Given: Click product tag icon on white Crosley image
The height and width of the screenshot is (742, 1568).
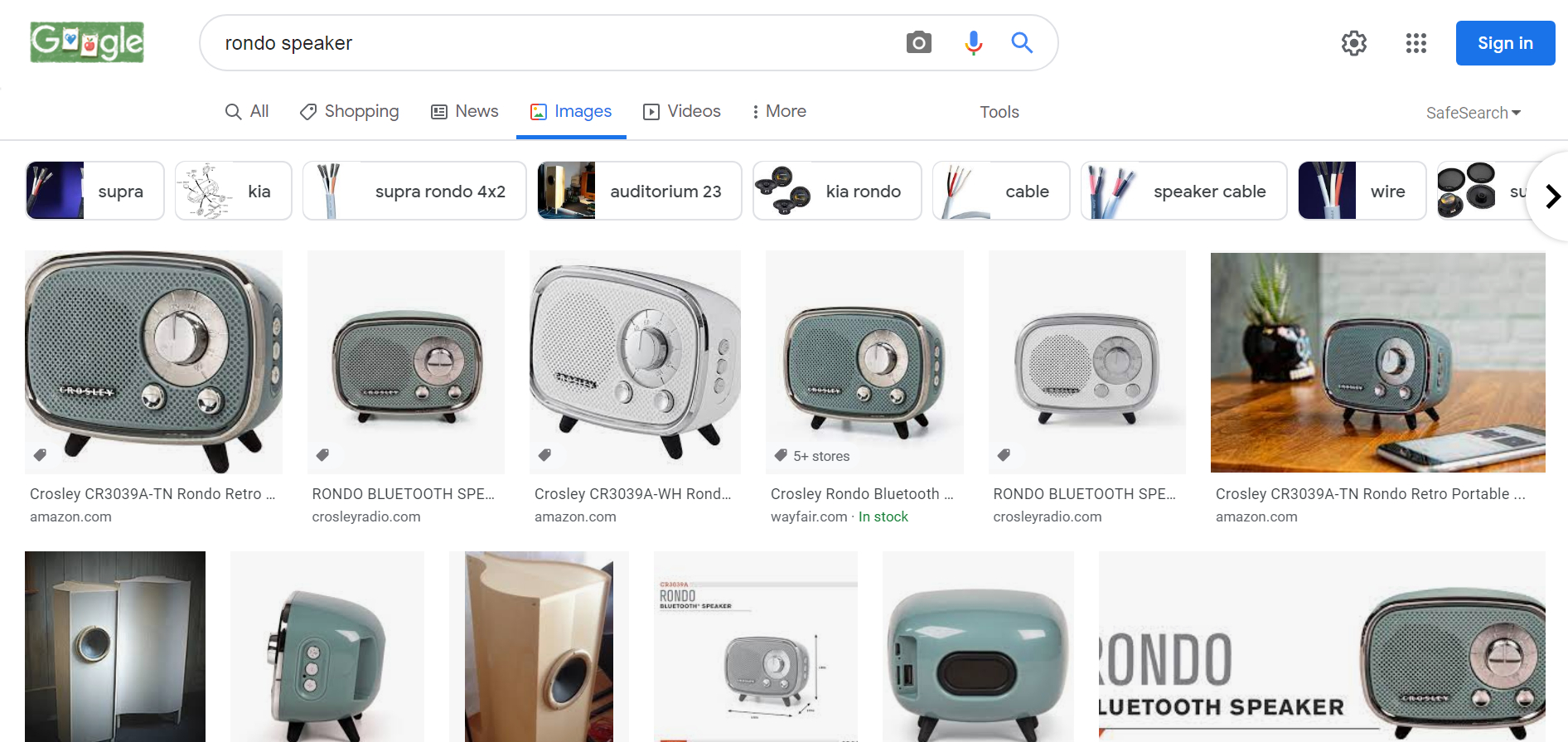Looking at the screenshot, I should pos(544,454).
